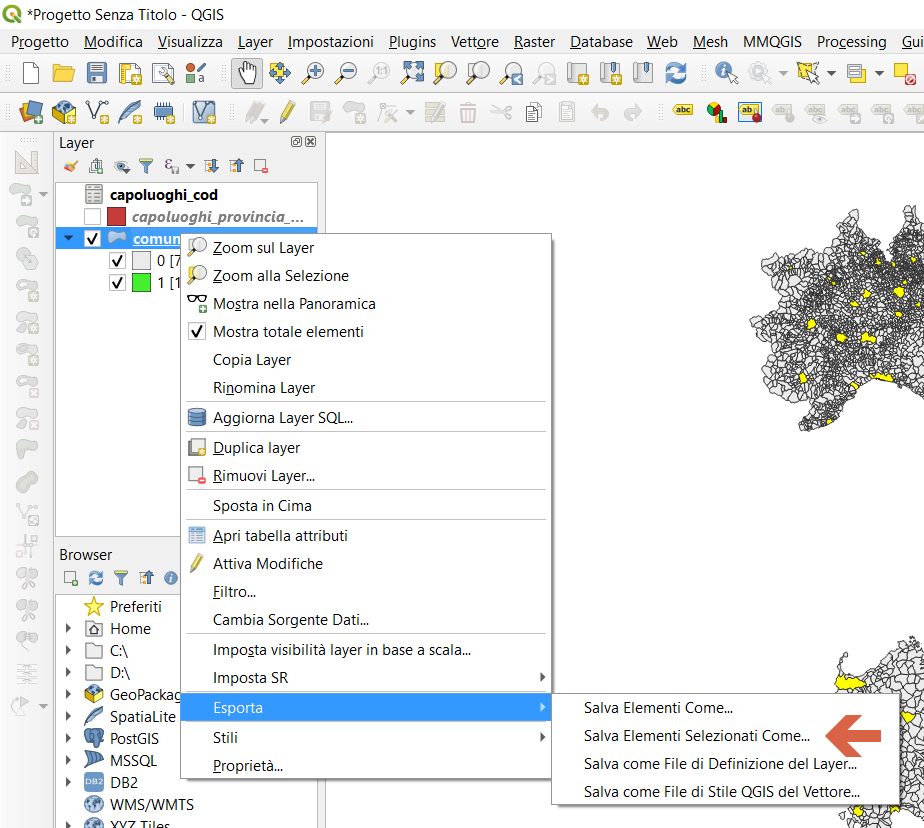Select the Identify Features tool
The width and height of the screenshot is (924, 828).
tap(726, 73)
